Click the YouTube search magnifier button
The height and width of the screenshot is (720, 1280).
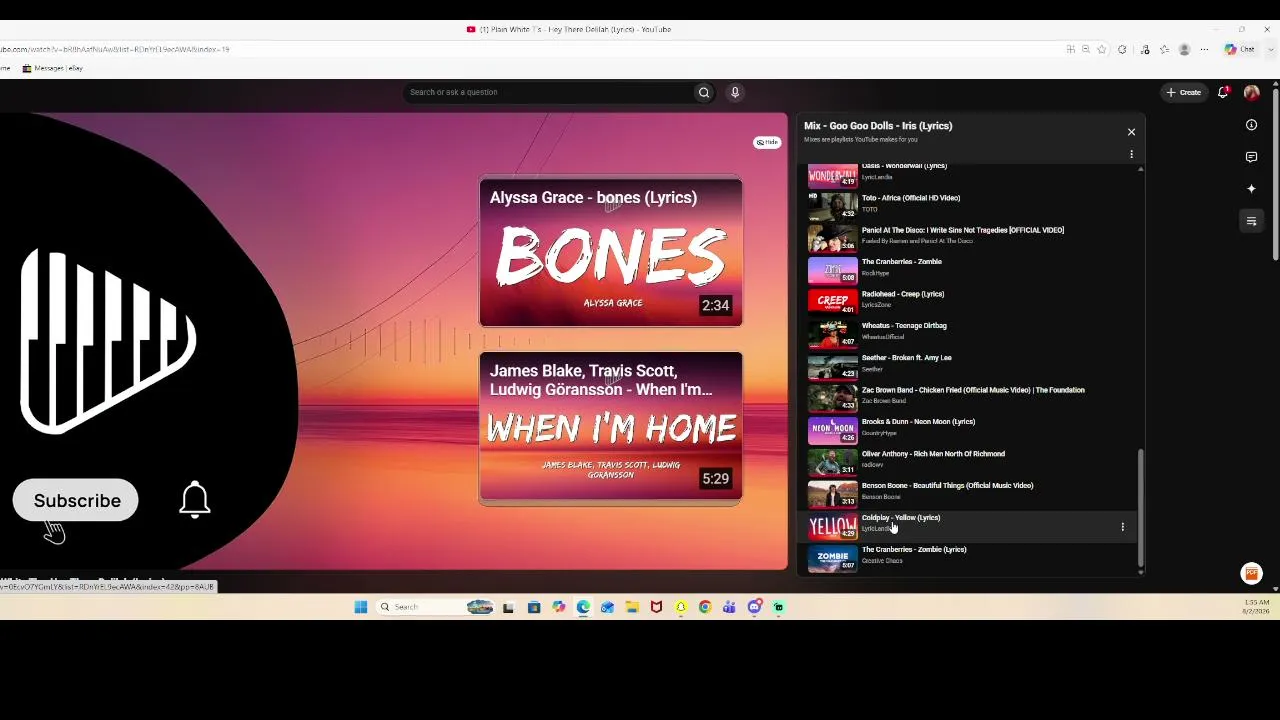click(704, 92)
